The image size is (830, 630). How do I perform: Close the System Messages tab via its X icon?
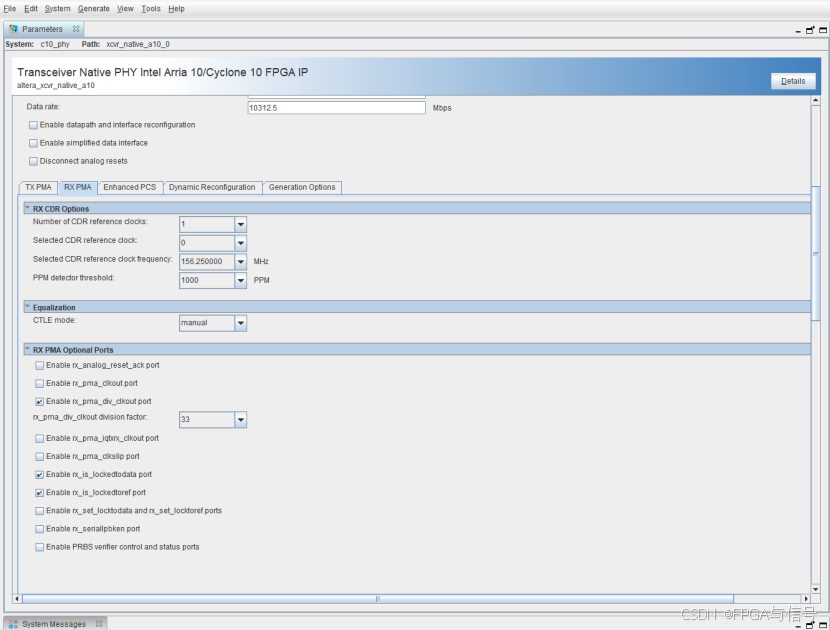[x=99, y=623]
